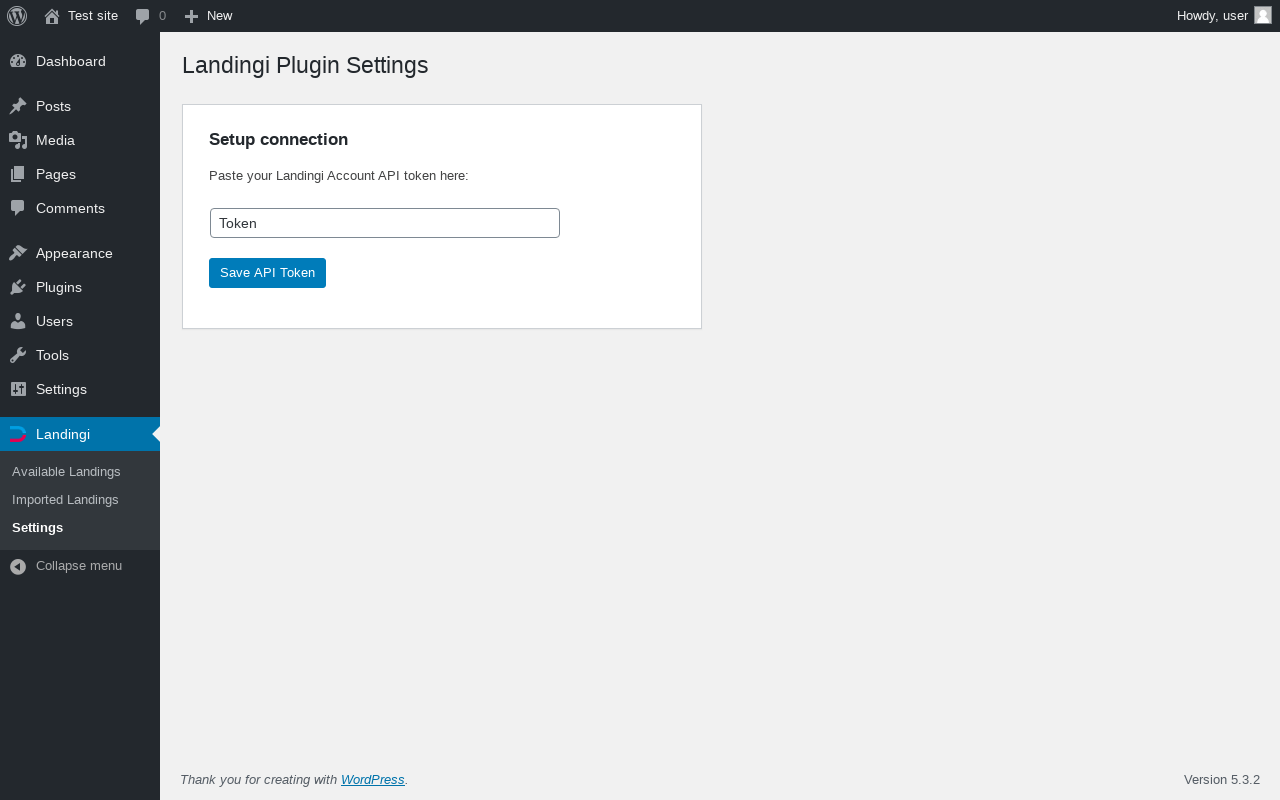Click the Plugins plug icon
Image resolution: width=1280 pixels, height=800 pixels.
click(18, 287)
